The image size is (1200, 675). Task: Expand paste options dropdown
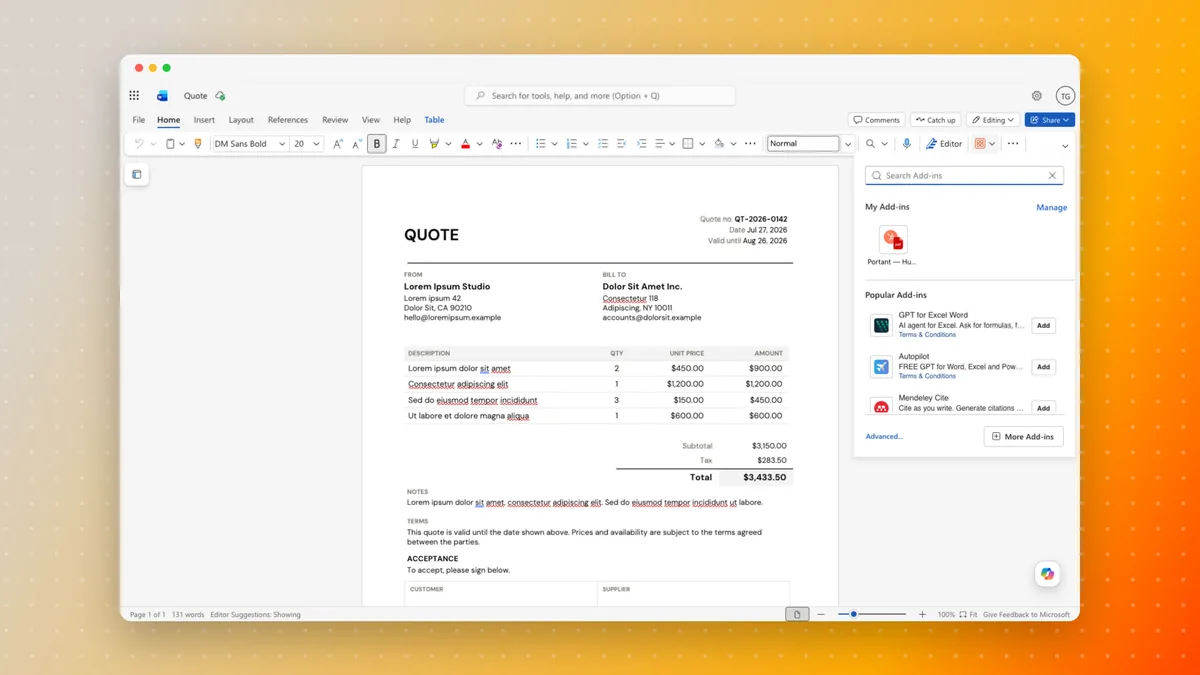coord(182,144)
